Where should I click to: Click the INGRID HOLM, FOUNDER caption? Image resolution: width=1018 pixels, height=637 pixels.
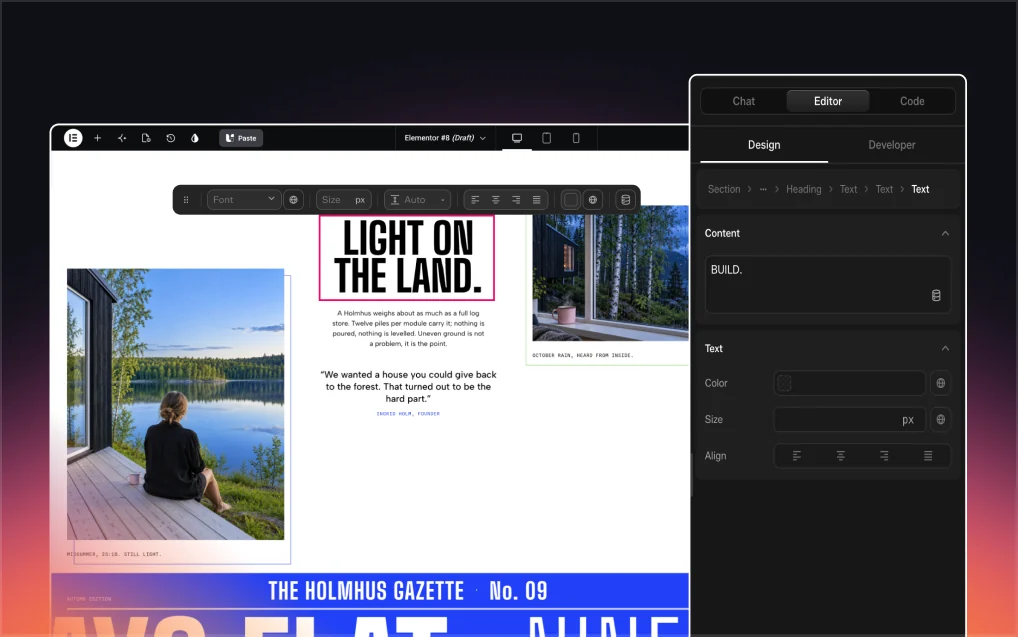[x=408, y=414]
